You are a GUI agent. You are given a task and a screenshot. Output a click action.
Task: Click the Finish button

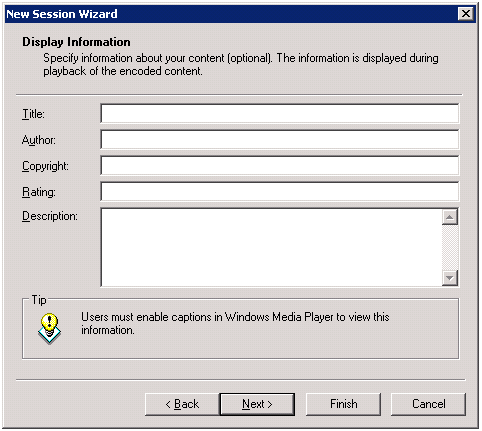pos(343,404)
